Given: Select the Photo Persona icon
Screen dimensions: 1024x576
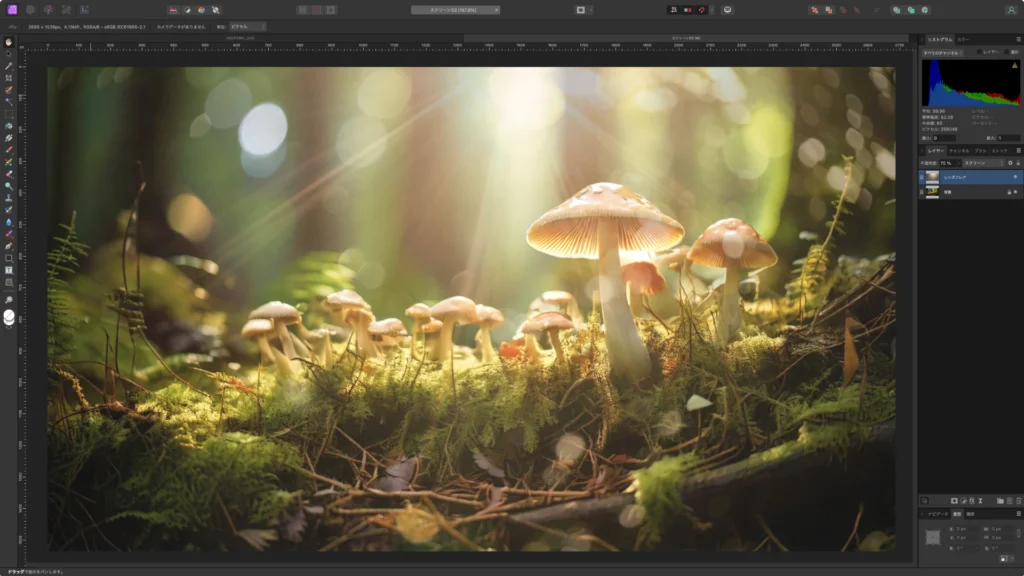Looking at the screenshot, I should pos(12,9).
